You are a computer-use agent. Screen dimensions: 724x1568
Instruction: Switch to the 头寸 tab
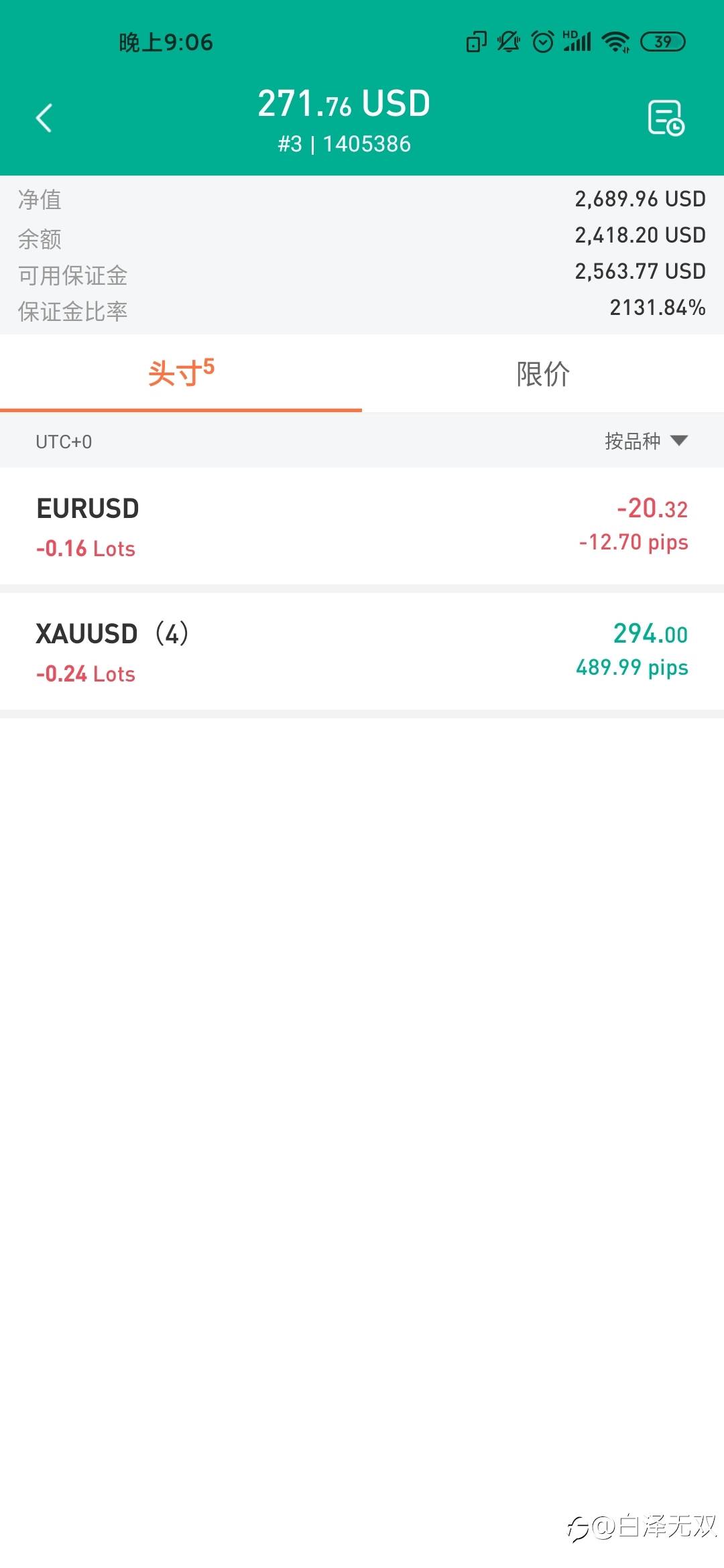181,373
